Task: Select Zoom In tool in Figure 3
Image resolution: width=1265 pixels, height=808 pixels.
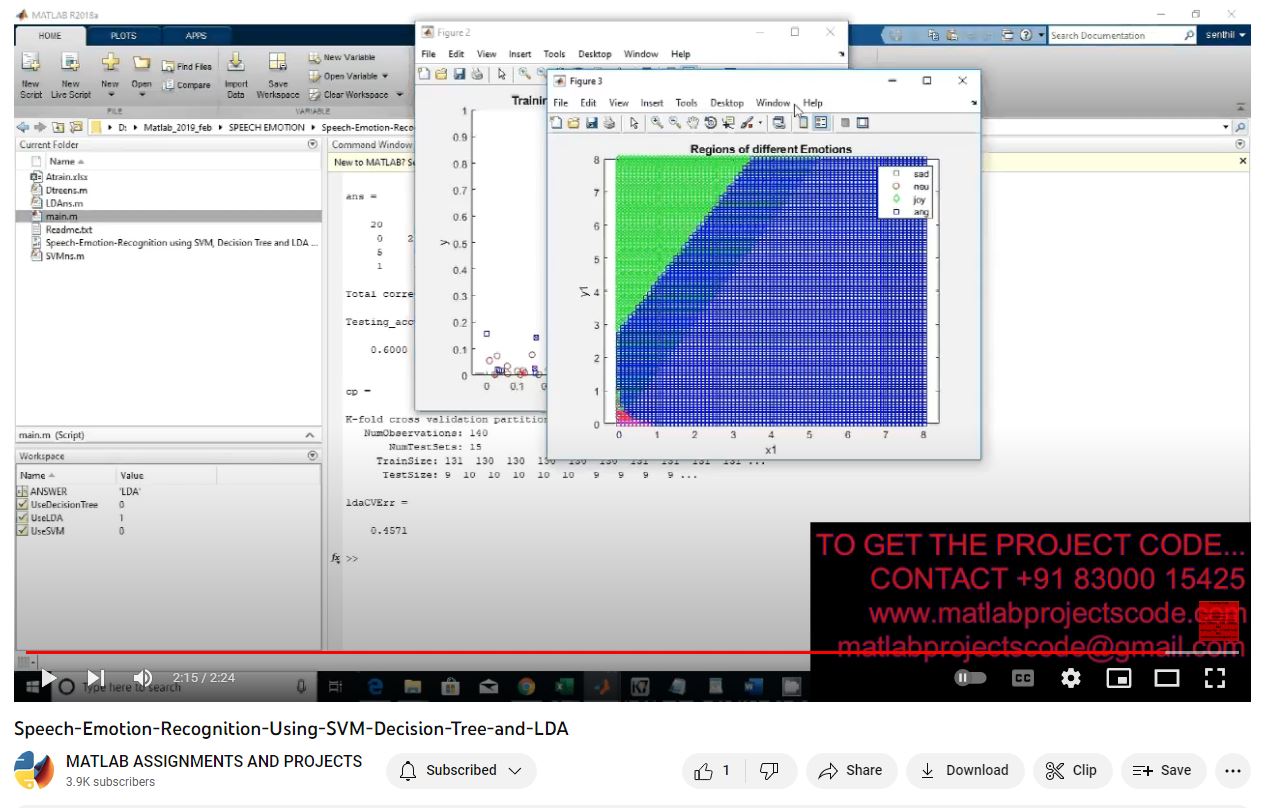Action: pyautogui.click(x=657, y=123)
